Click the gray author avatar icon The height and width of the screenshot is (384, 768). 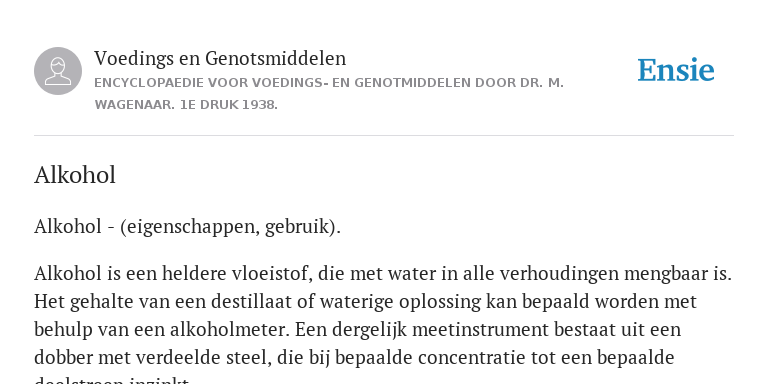(58, 71)
